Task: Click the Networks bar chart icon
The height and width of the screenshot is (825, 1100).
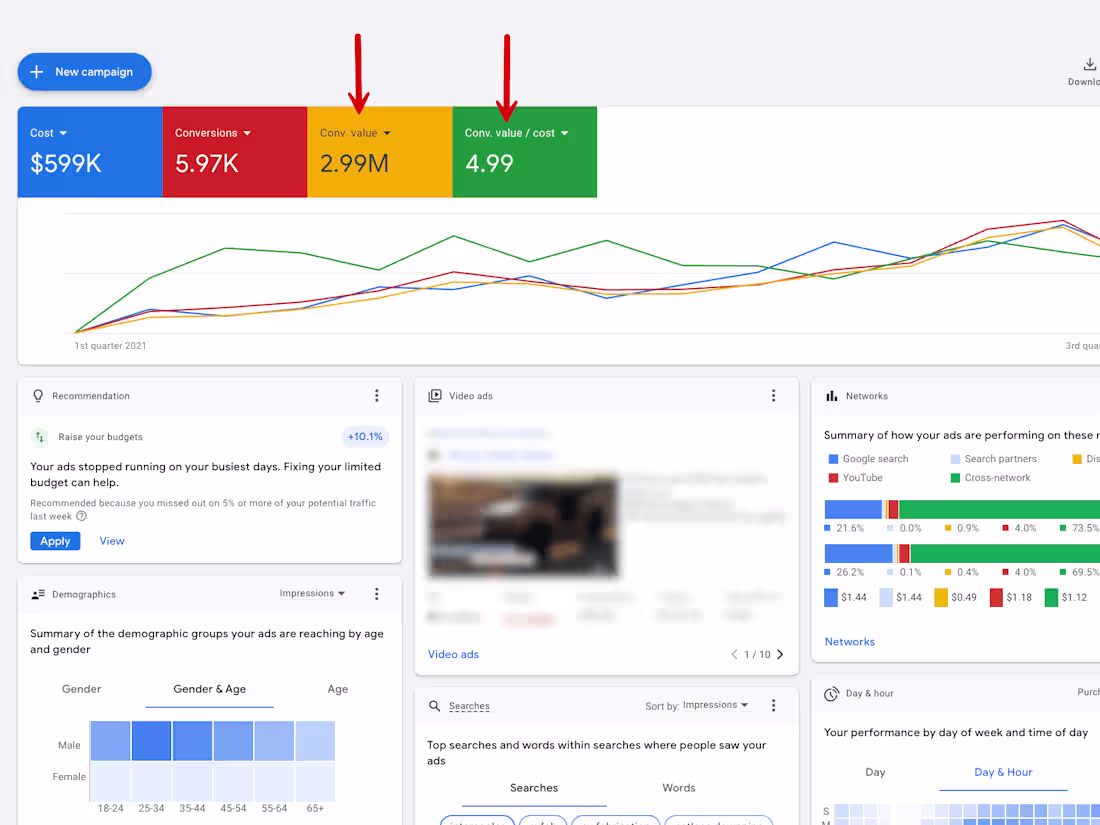Action: click(831, 395)
